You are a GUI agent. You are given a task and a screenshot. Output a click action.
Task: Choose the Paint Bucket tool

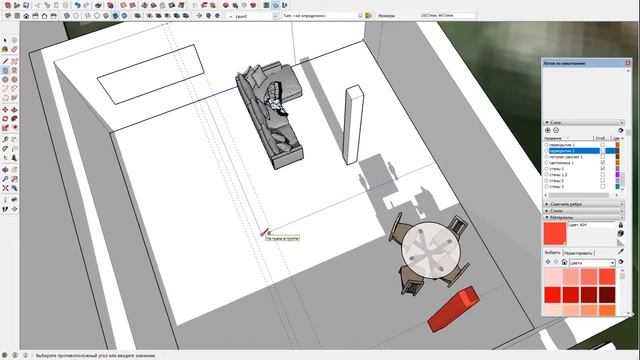coord(5,49)
